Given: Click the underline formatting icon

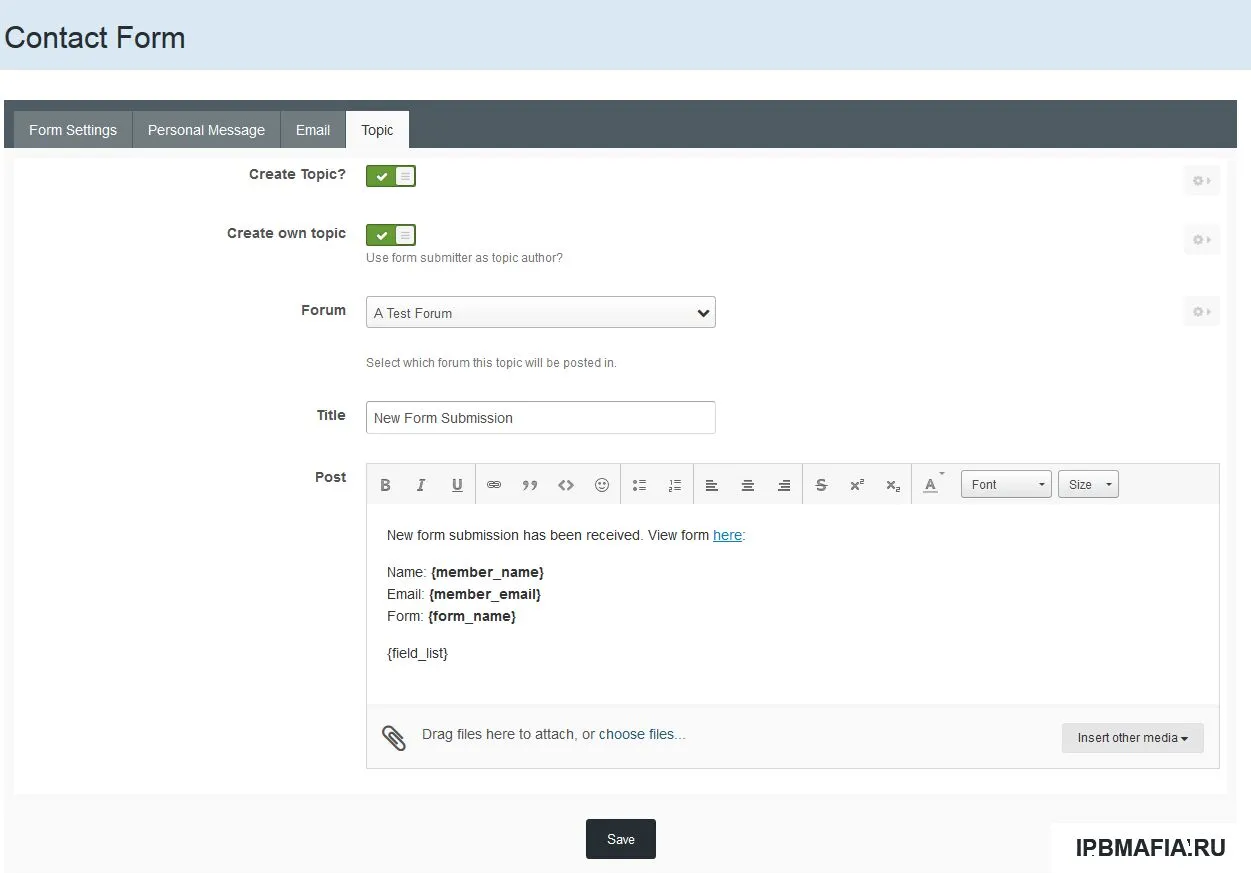Looking at the screenshot, I should click(457, 485).
